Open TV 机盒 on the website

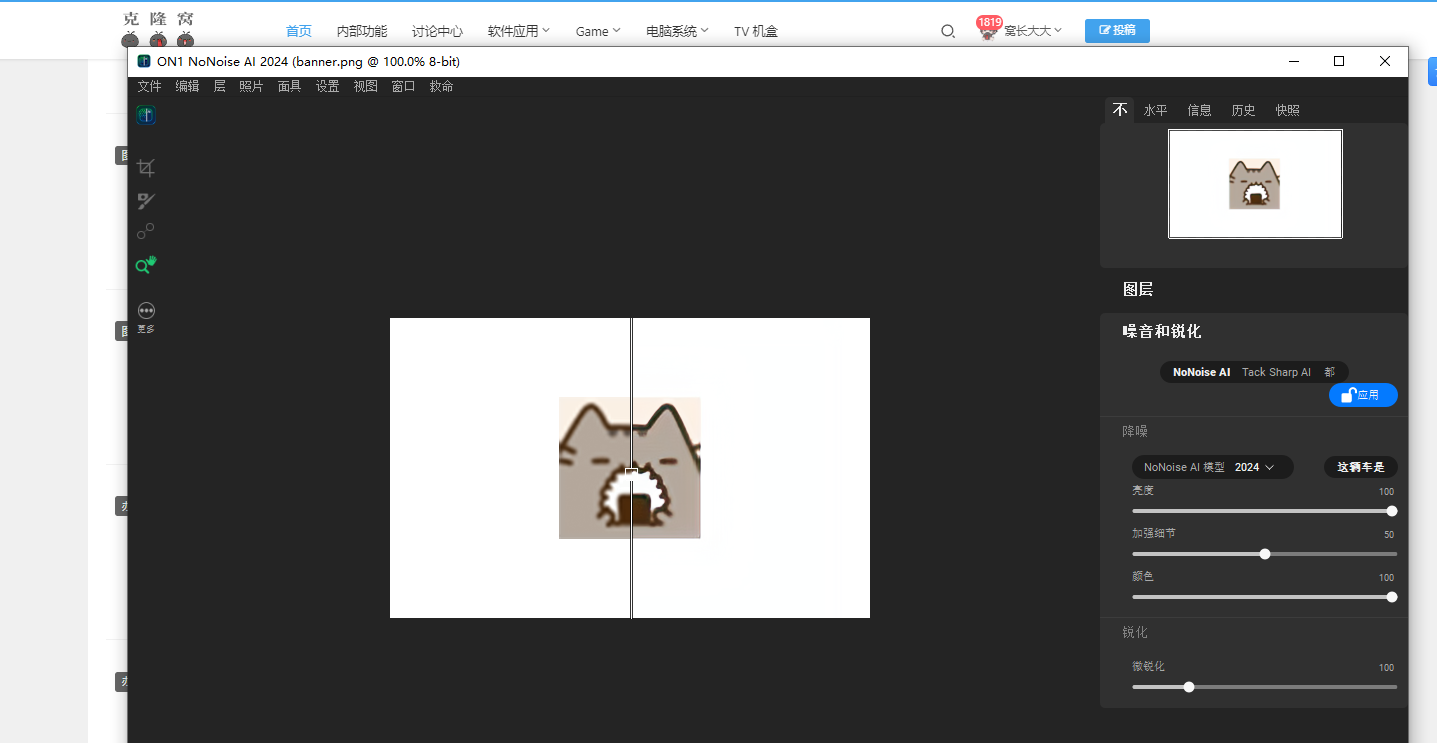point(756,31)
